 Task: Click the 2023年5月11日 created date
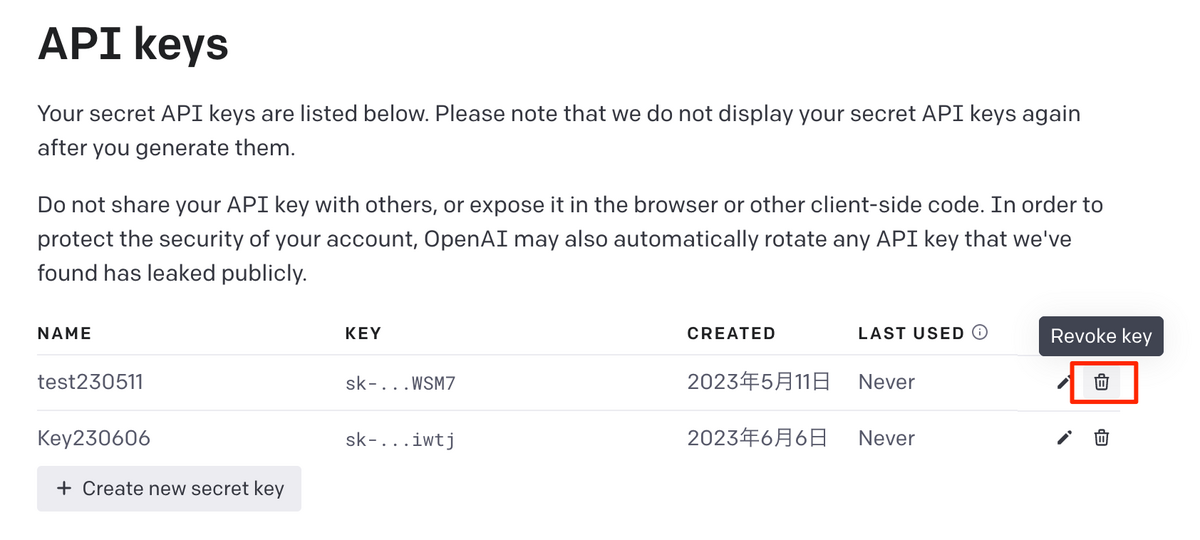(x=759, y=382)
